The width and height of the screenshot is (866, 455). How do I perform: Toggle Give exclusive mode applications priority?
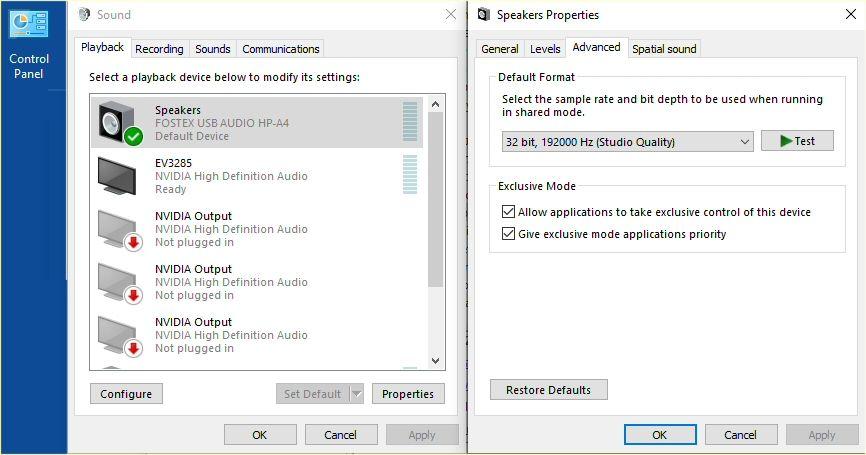508,234
